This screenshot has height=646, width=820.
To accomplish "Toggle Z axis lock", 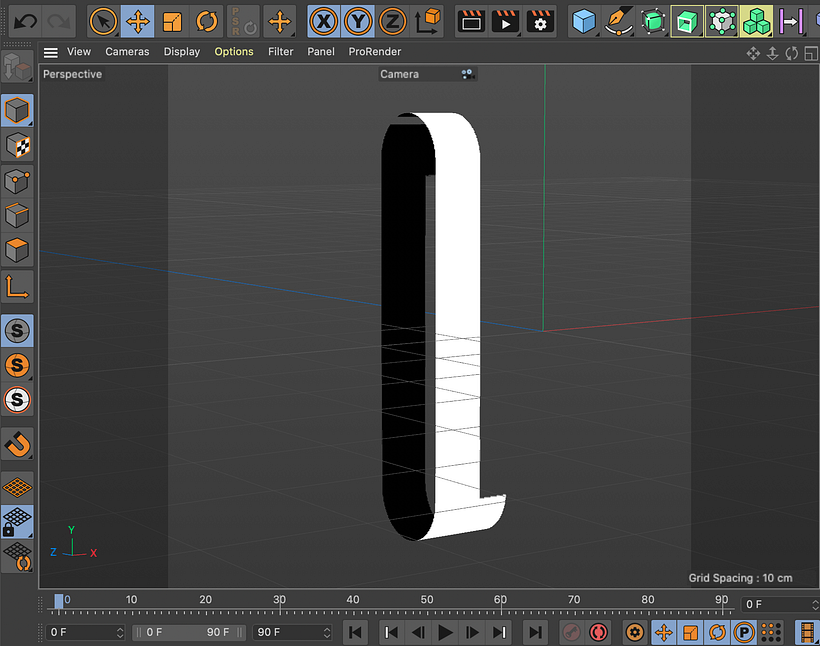I will pos(392,21).
